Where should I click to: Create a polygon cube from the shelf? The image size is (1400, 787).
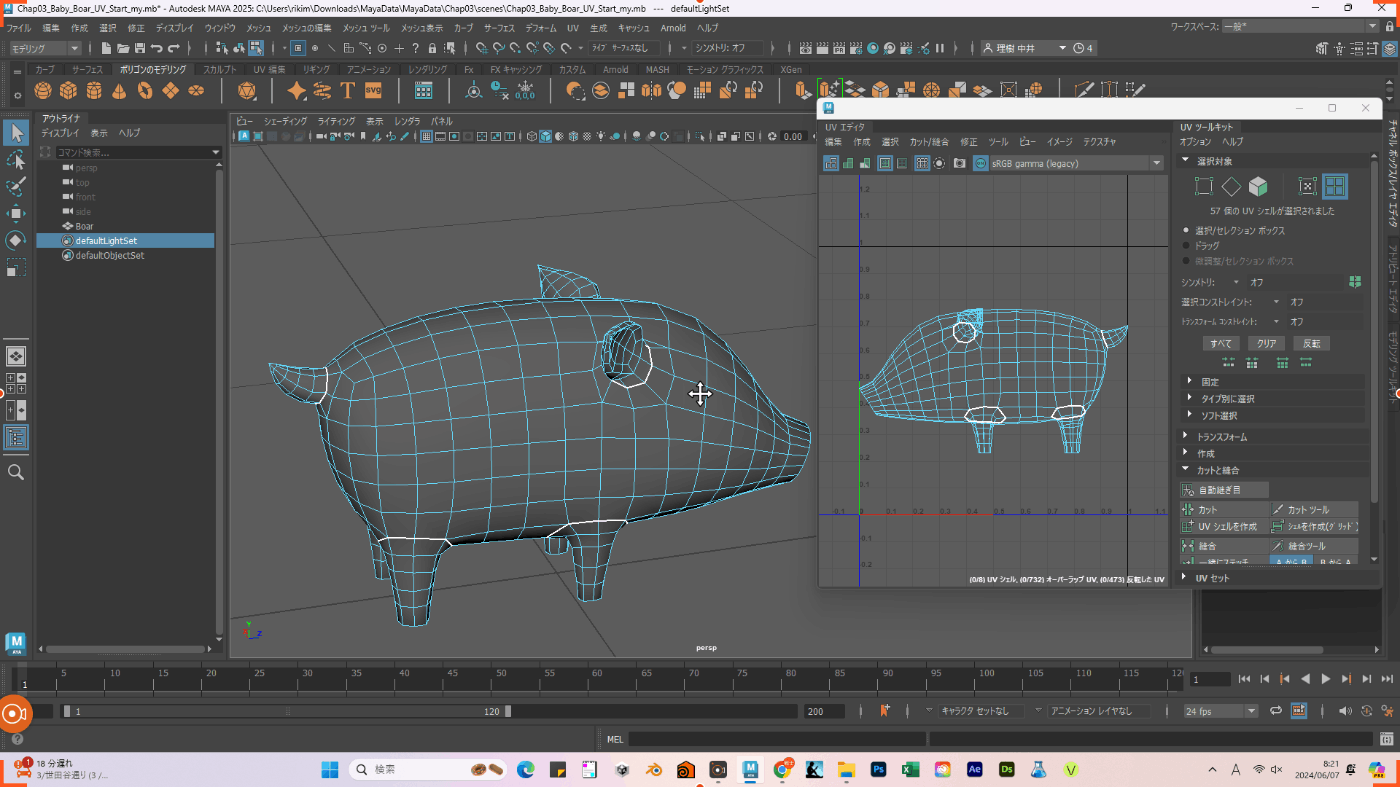click(68, 91)
